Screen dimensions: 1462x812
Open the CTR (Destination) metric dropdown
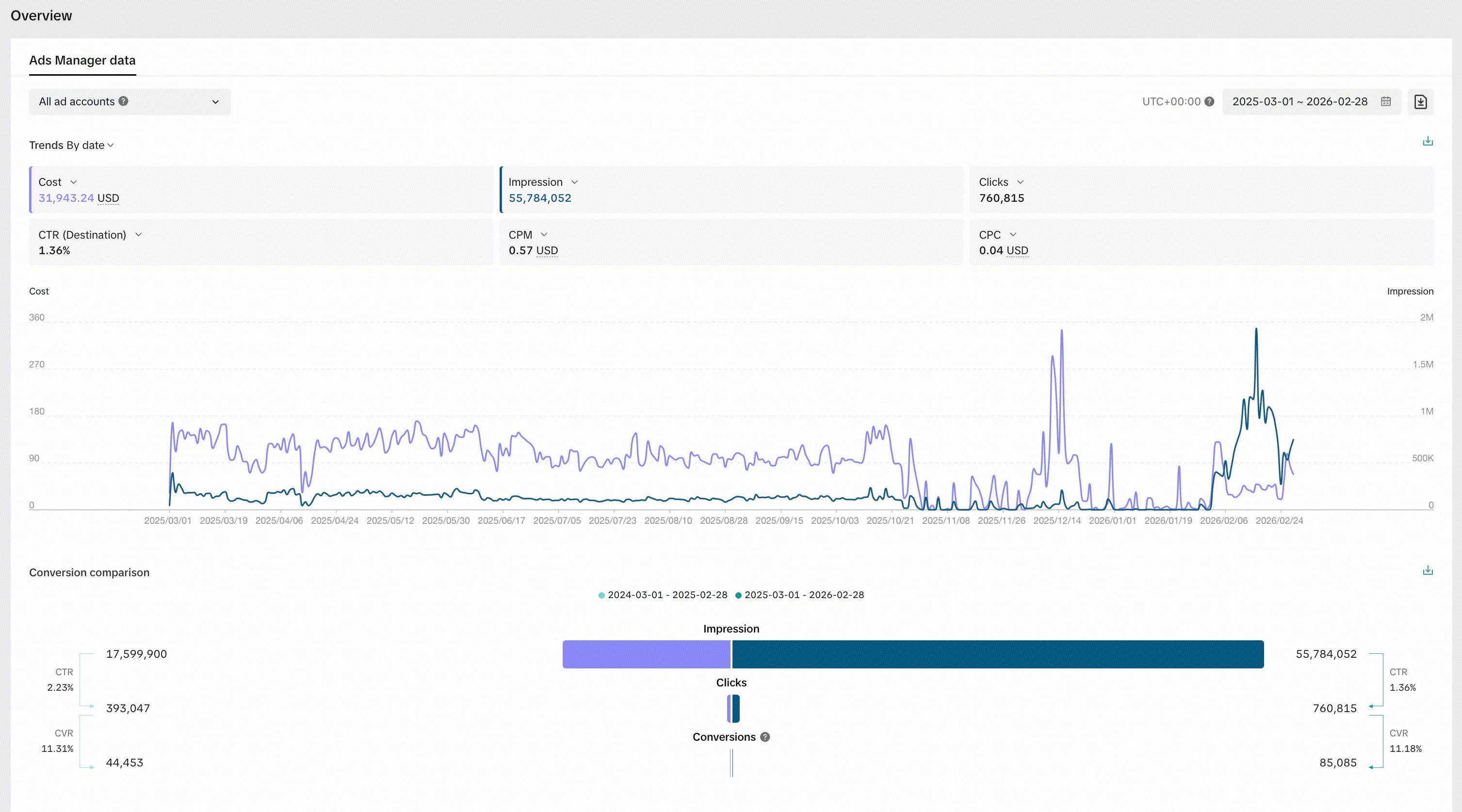pos(138,234)
